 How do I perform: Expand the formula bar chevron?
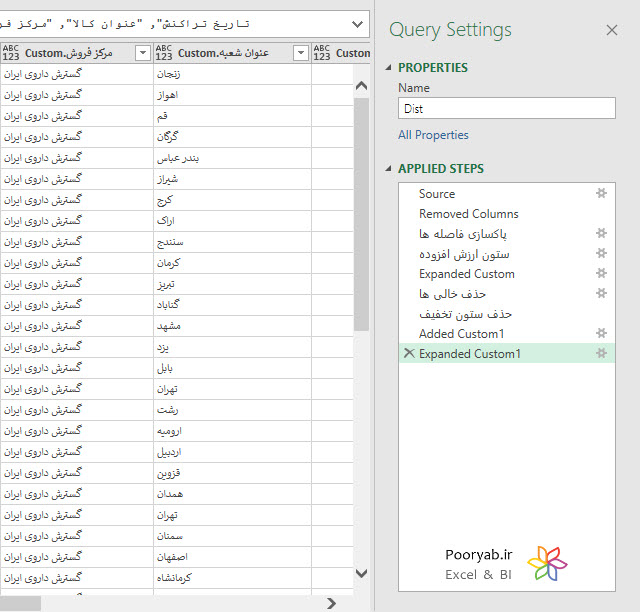357,24
